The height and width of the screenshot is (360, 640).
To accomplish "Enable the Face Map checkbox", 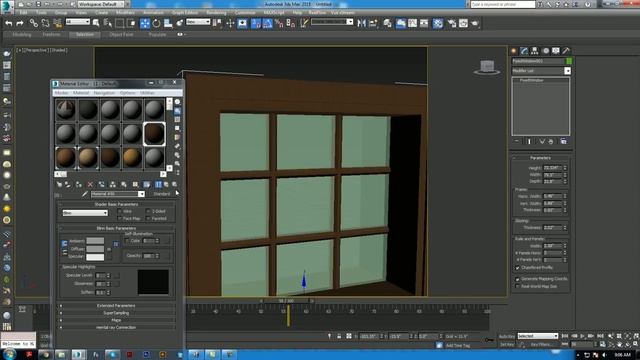I will click(120, 219).
